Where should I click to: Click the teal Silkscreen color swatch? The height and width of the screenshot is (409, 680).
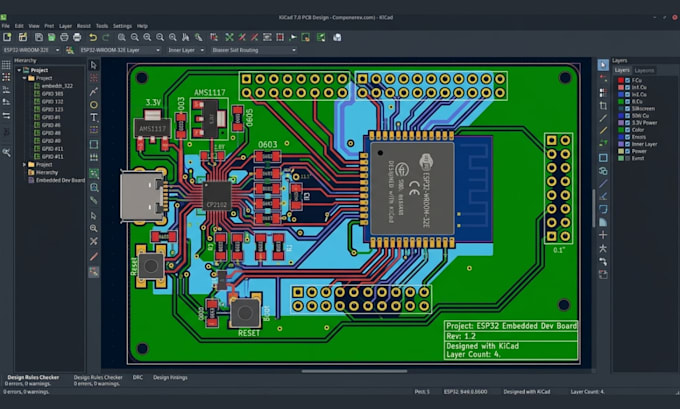[621, 108]
